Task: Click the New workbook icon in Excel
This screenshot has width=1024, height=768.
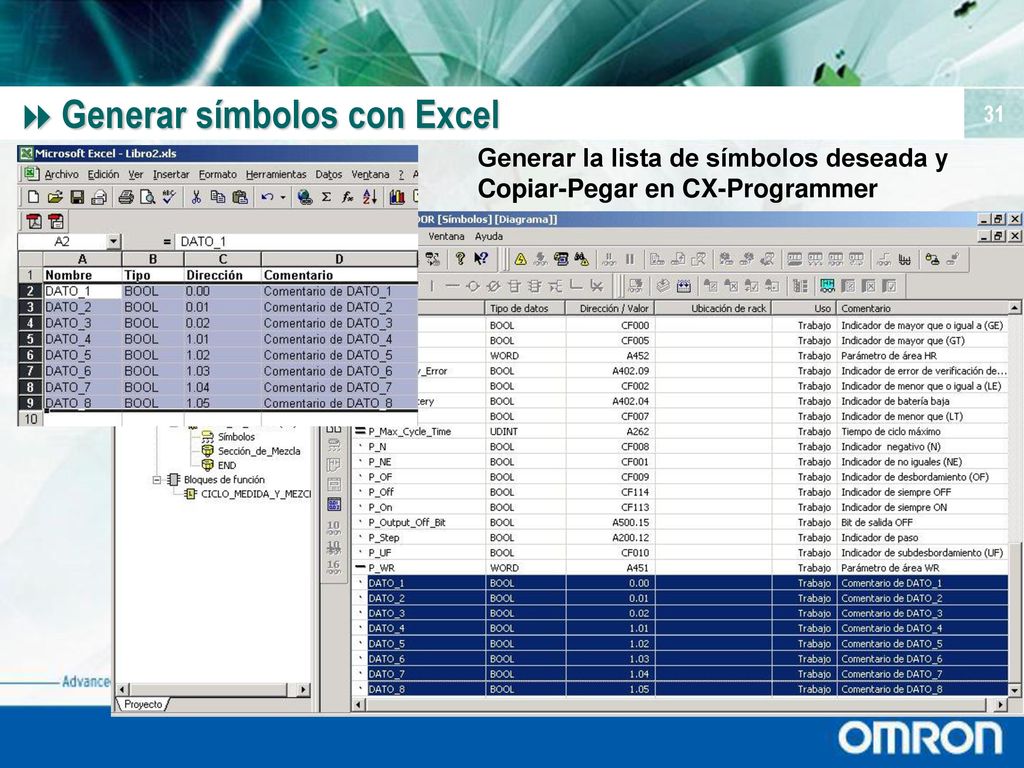Action: (x=34, y=197)
